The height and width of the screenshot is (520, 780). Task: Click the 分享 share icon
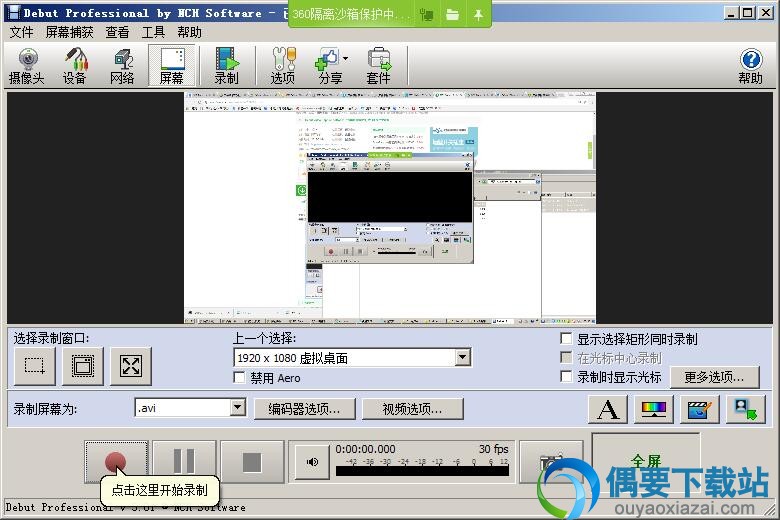[327, 66]
